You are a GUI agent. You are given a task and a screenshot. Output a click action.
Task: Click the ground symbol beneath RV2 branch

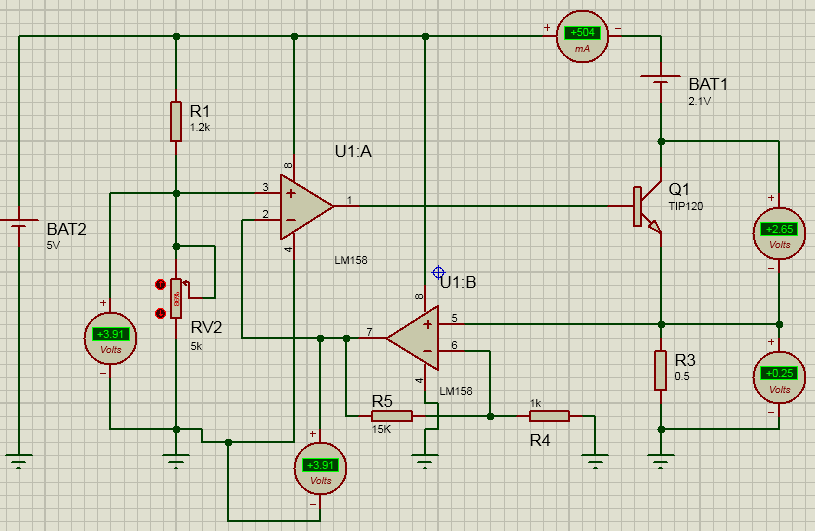click(176, 461)
